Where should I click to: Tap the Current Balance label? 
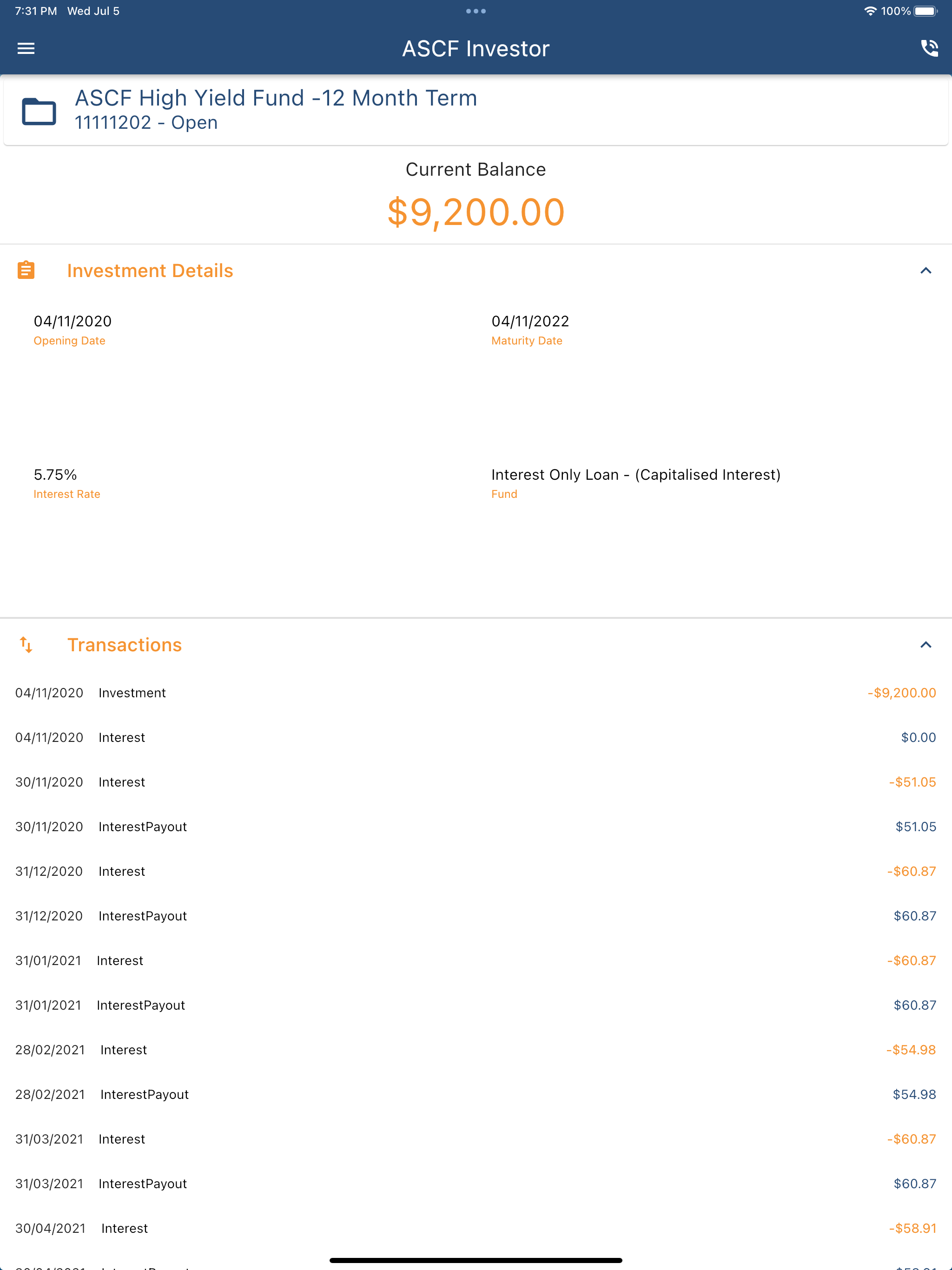pos(476,169)
